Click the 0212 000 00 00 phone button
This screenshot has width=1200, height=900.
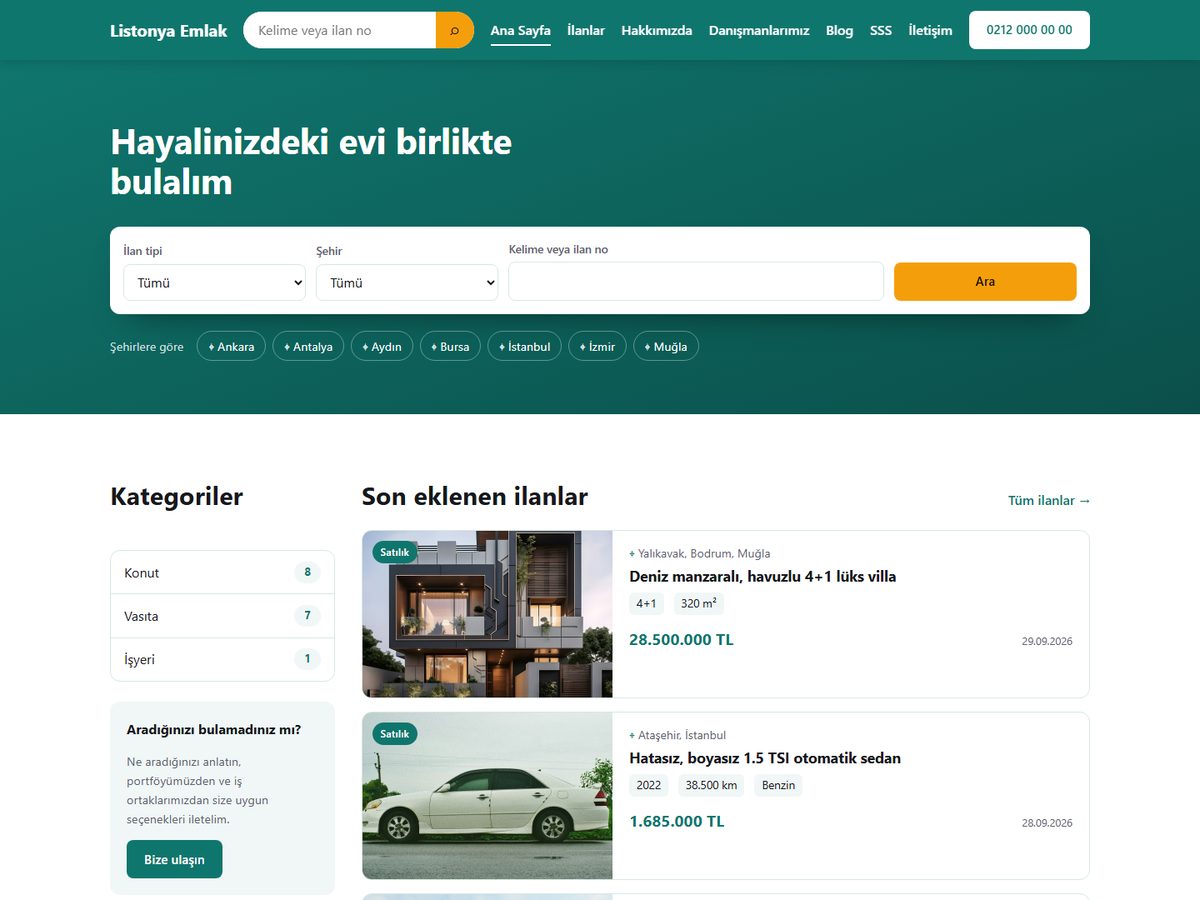click(x=1029, y=30)
